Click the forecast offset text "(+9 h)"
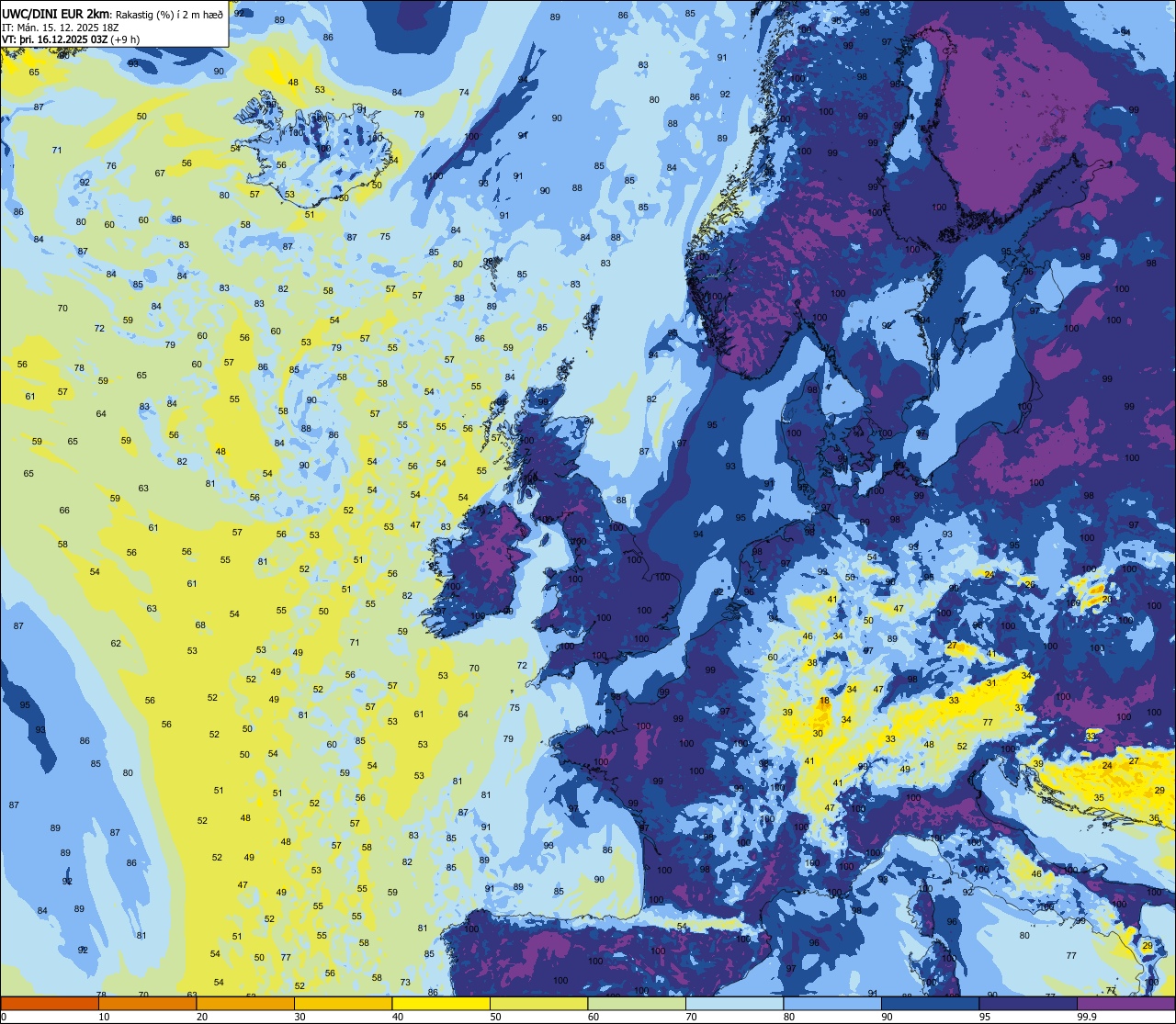 click(124, 39)
